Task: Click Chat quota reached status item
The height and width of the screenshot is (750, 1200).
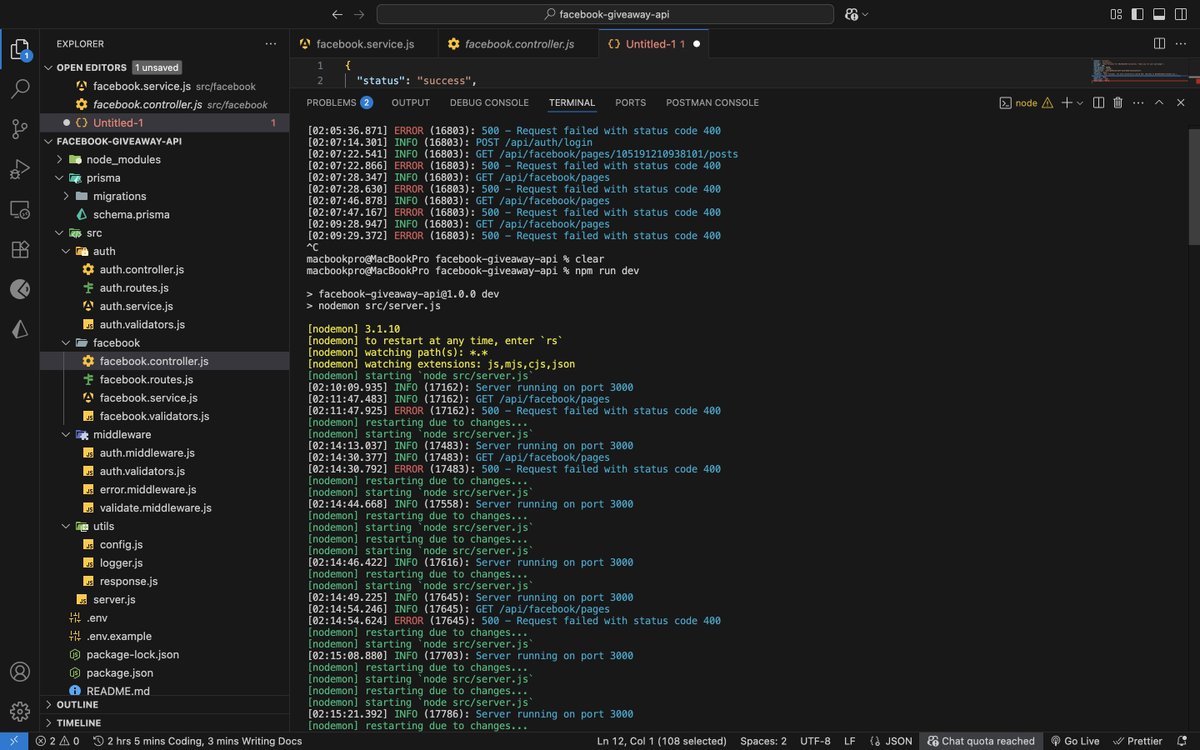Action: click(x=980, y=741)
